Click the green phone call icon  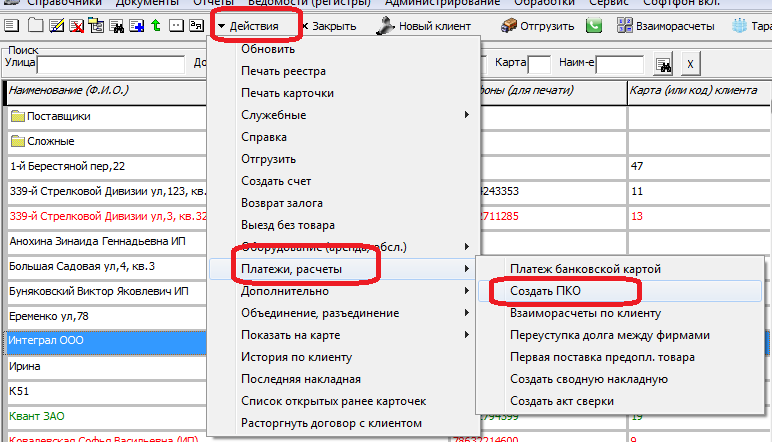pyautogui.click(x=593, y=25)
